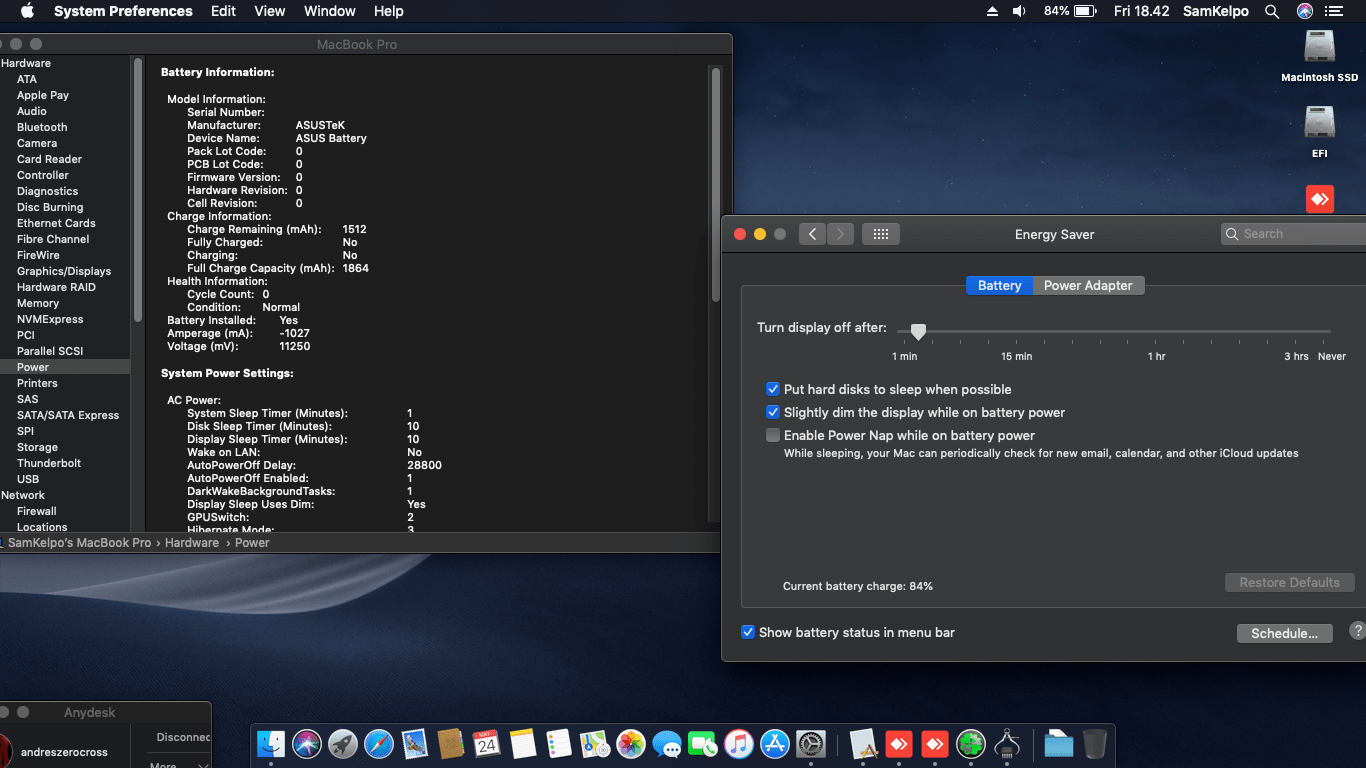Toggle Show battery status in menu bar

click(x=748, y=632)
